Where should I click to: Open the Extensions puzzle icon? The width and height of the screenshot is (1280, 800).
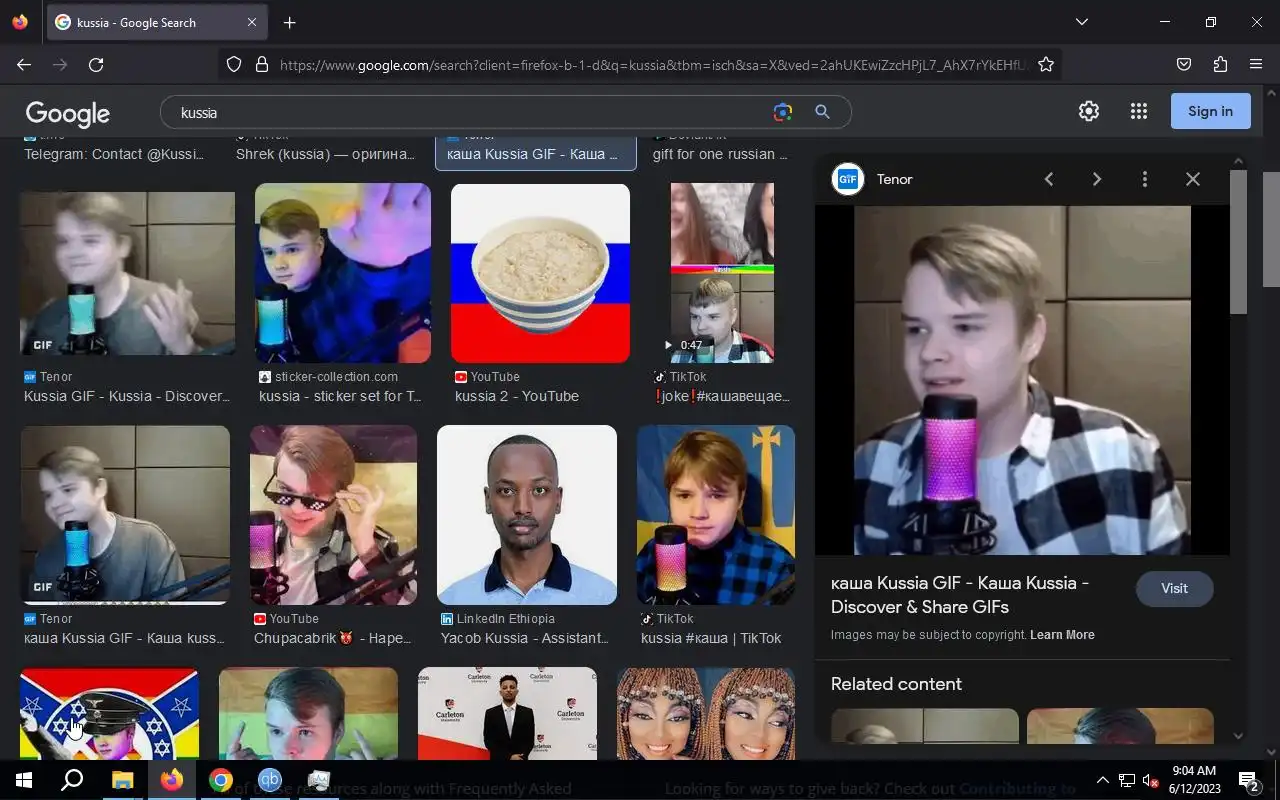pos(1220,64)
